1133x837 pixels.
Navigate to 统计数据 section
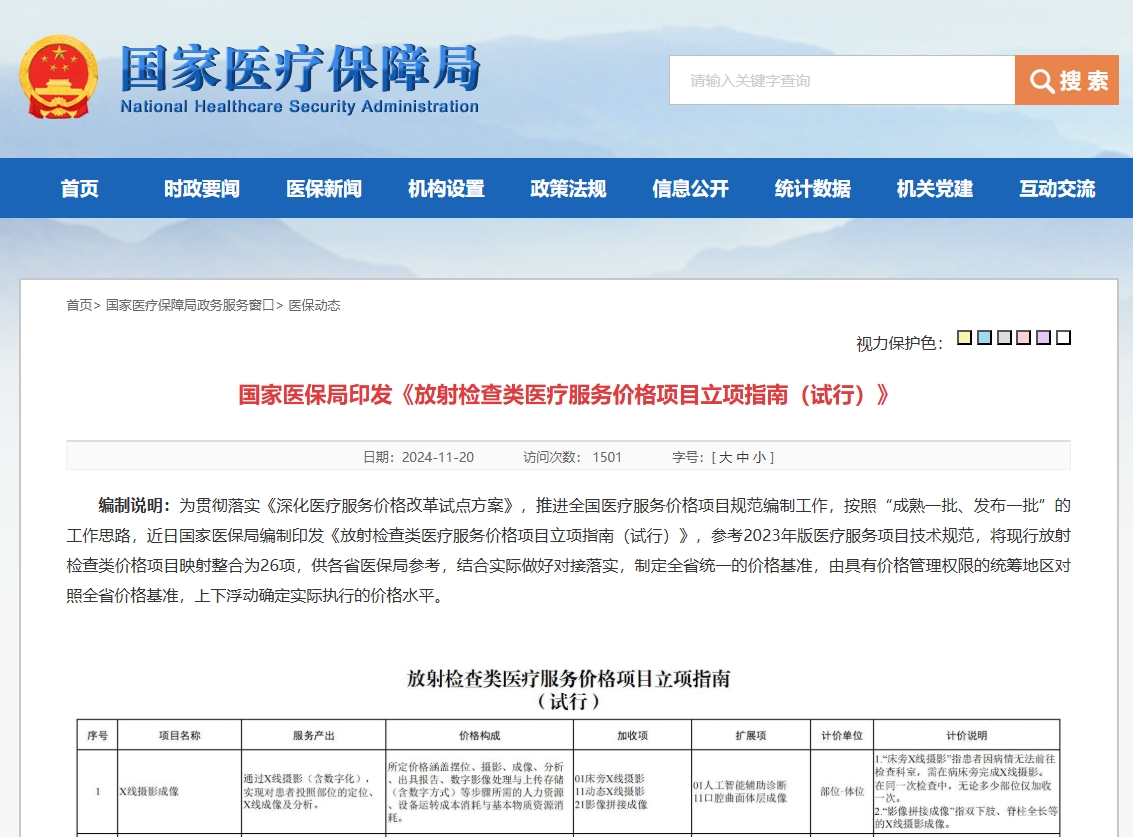click(x=812, y=189)
